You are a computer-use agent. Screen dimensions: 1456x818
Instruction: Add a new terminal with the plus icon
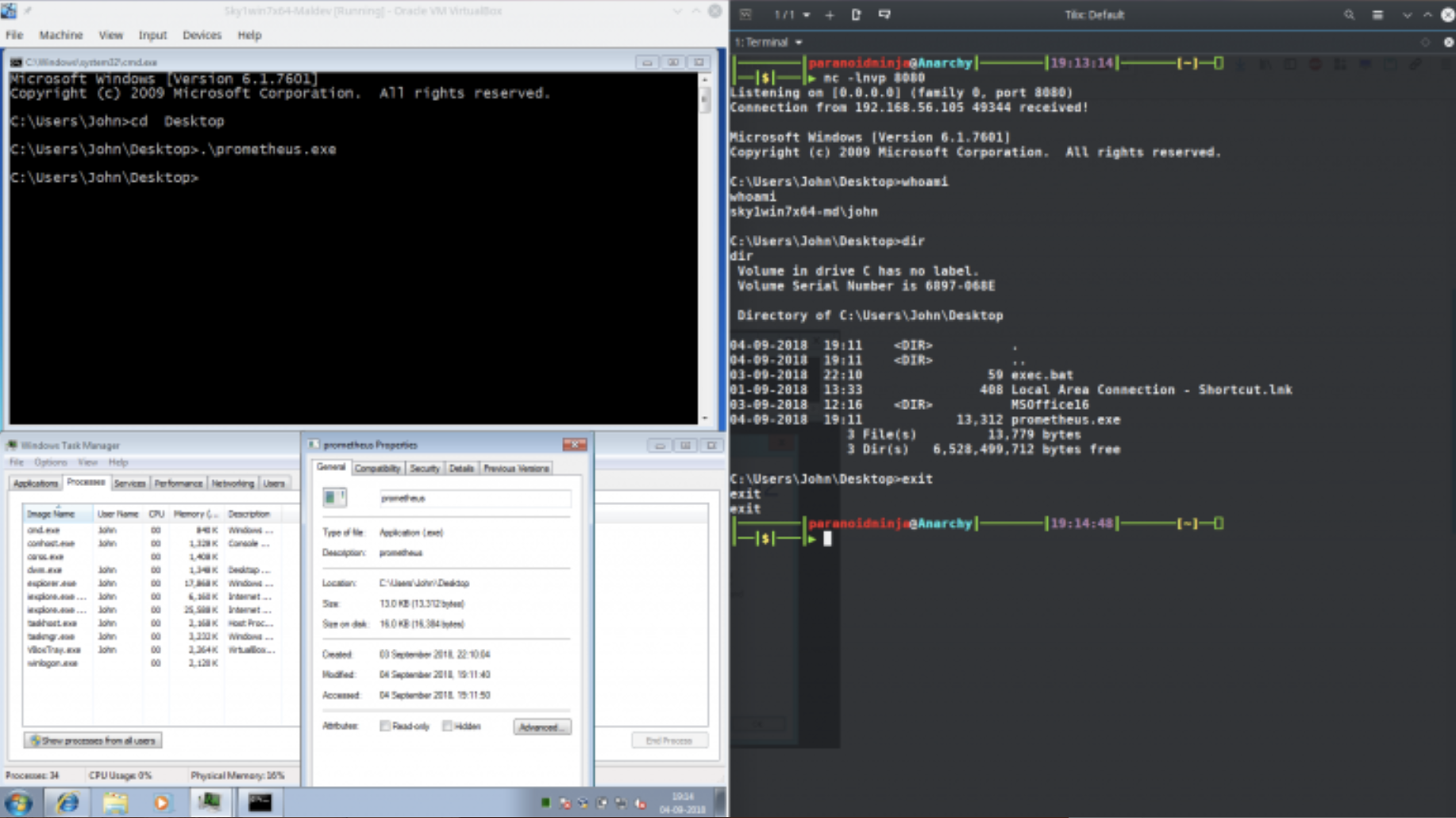[x=830, y=14]
